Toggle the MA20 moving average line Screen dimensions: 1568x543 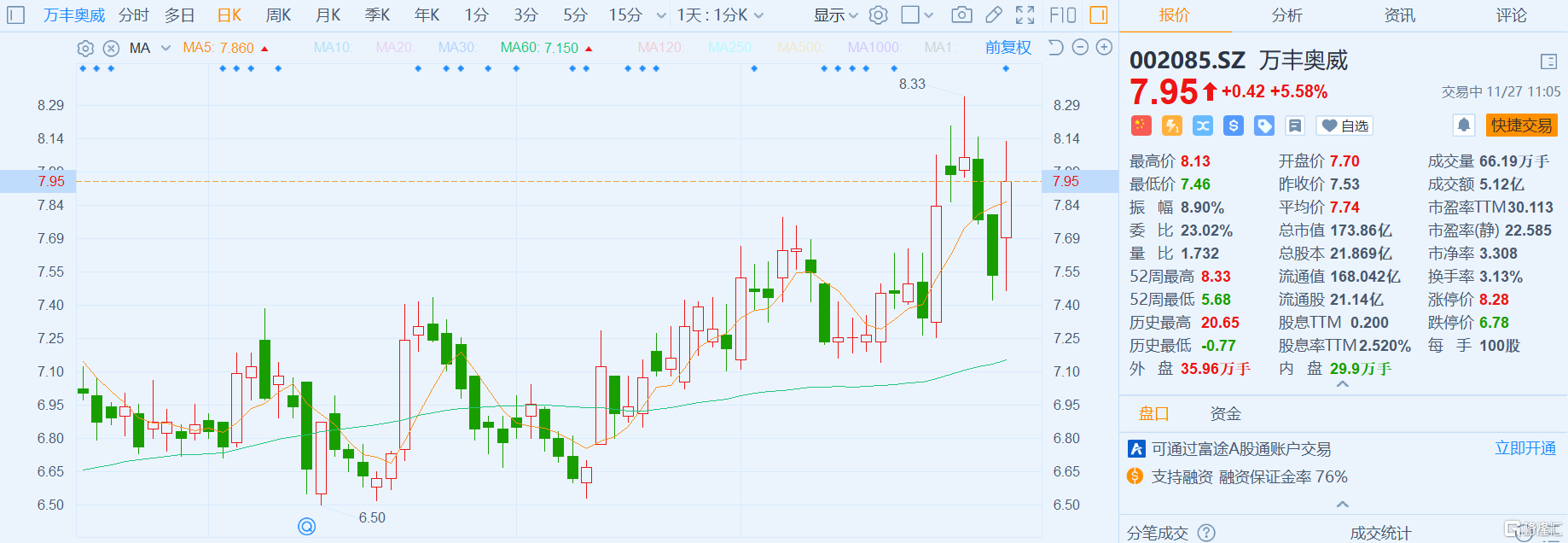tap(395, 48)
